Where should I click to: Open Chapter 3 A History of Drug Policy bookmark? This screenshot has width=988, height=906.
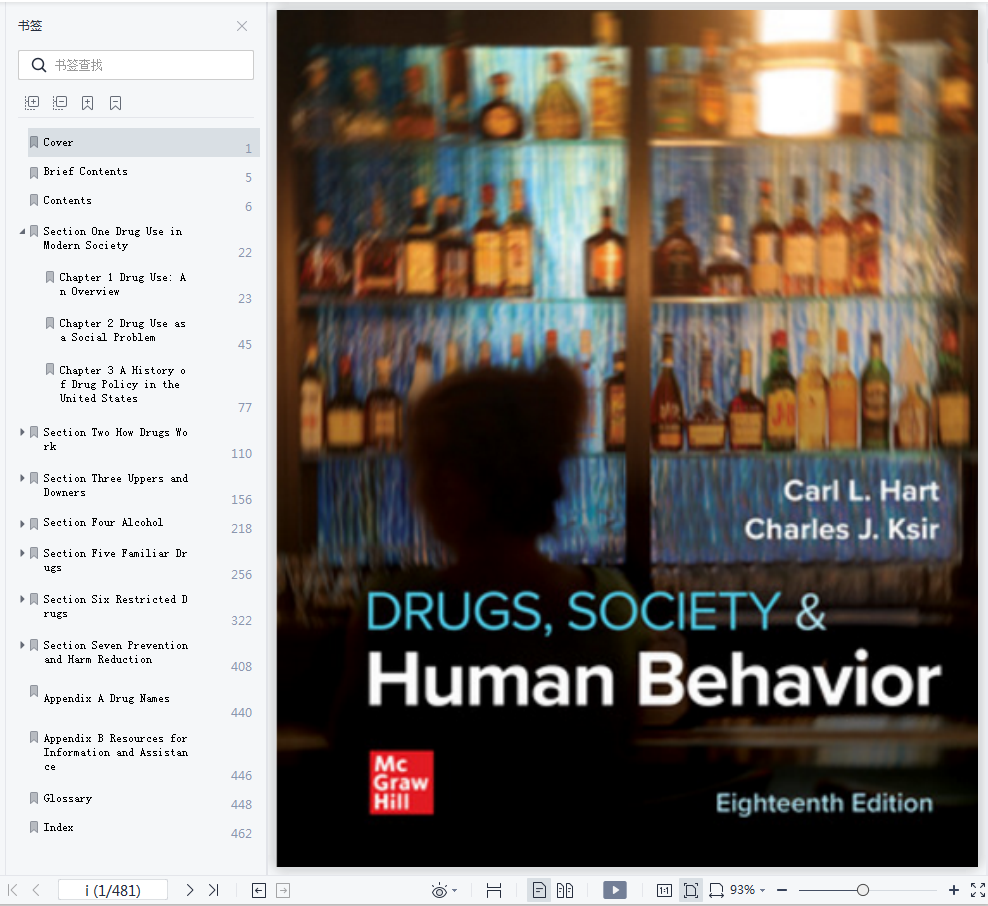tap(123, 384)
